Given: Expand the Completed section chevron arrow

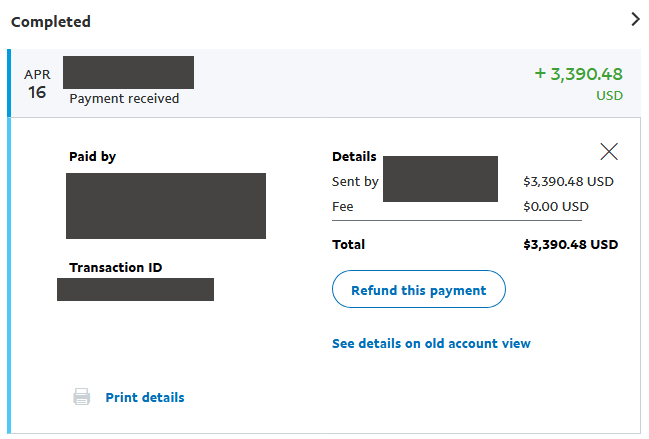Looking at the screenshot, I should [x=635, y=19].
